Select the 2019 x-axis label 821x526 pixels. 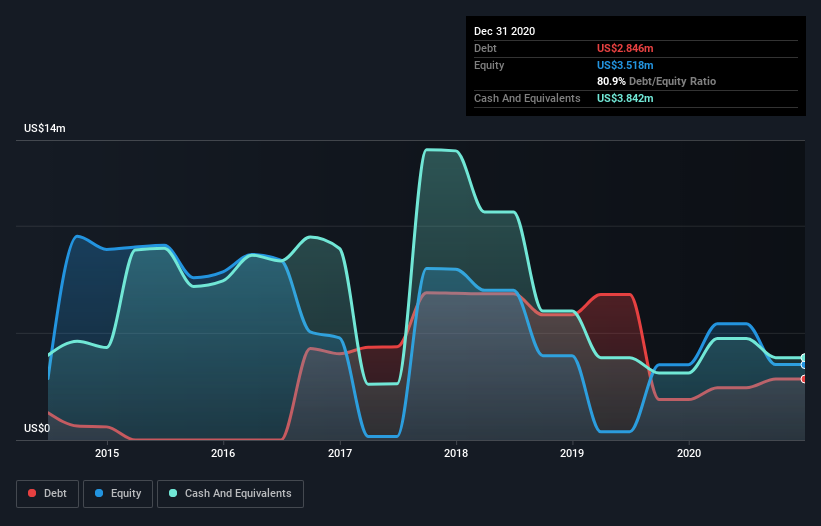pos(572,453)
